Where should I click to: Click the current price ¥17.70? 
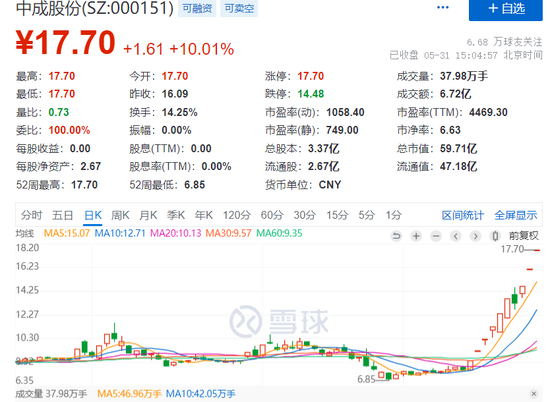[65, 43]
